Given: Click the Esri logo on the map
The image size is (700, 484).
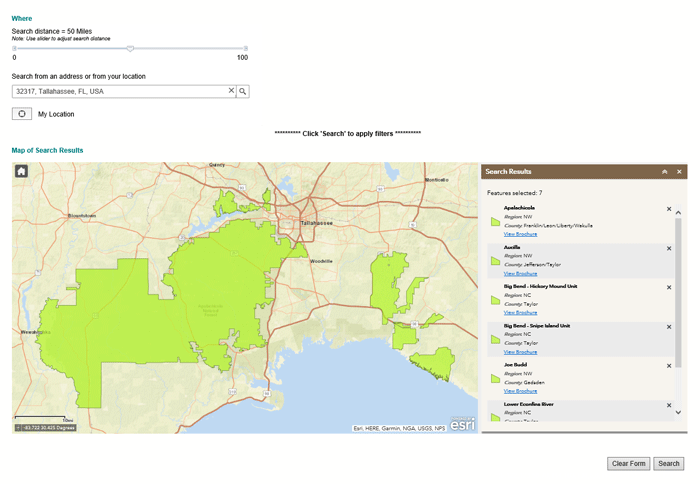Looking at the screenshot, I should 463,424.
